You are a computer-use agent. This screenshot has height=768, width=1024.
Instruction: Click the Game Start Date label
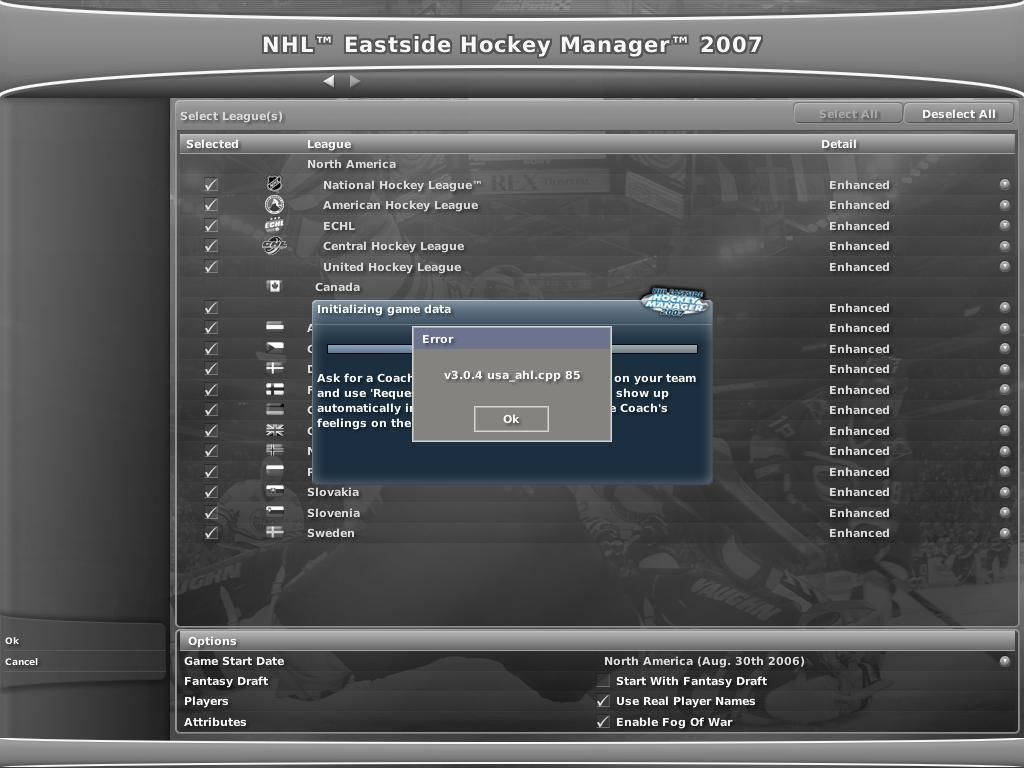point(234,661)
